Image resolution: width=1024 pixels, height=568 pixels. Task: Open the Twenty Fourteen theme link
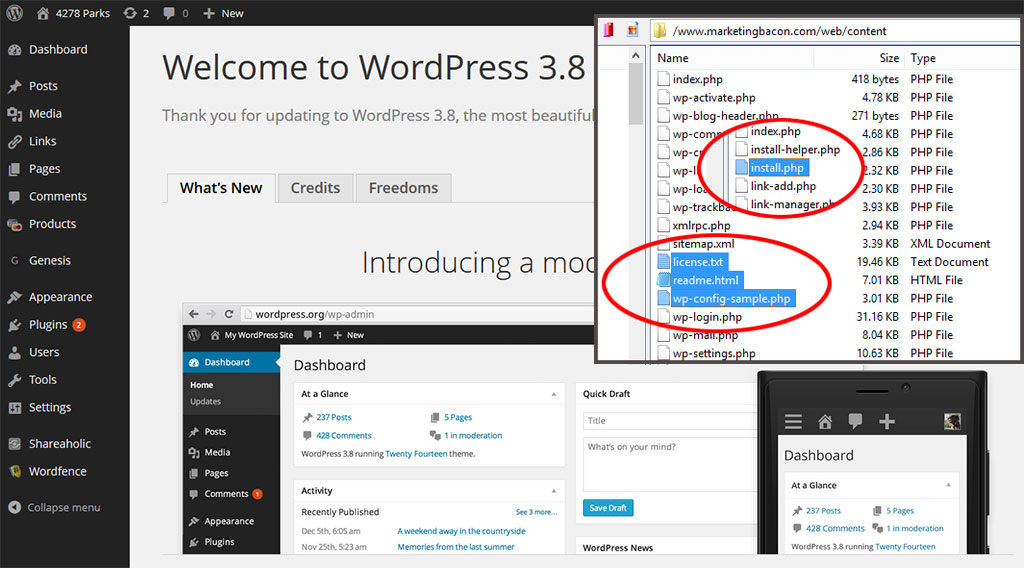click(416, 454)
